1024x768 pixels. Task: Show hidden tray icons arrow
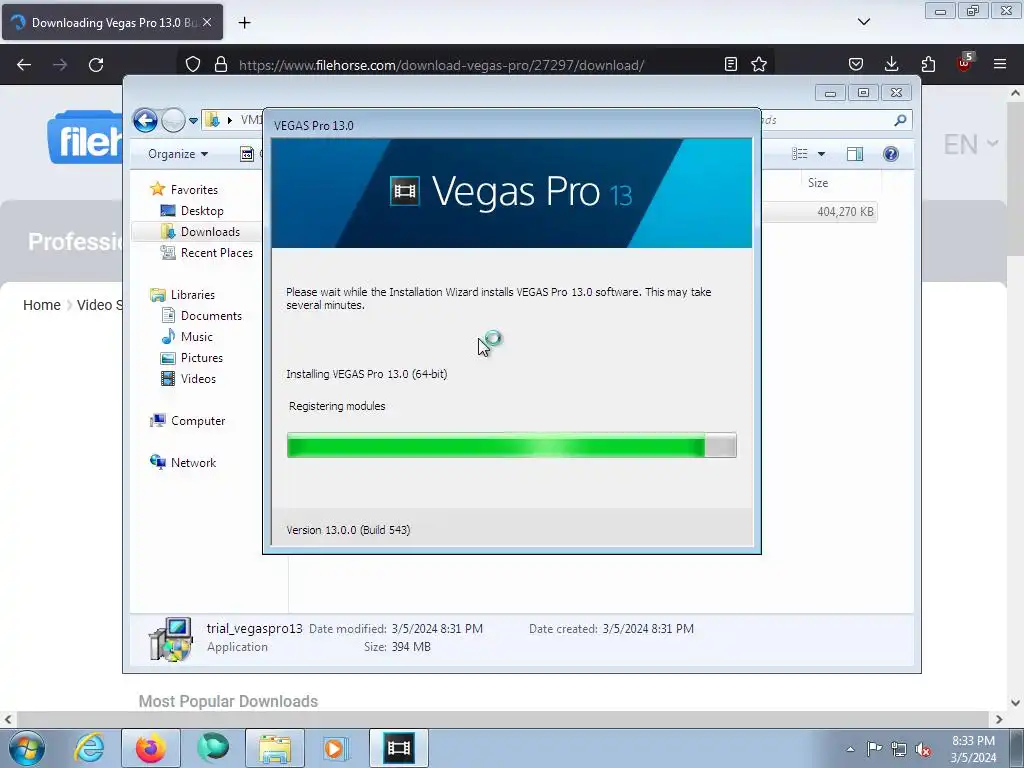coord(850,749)
